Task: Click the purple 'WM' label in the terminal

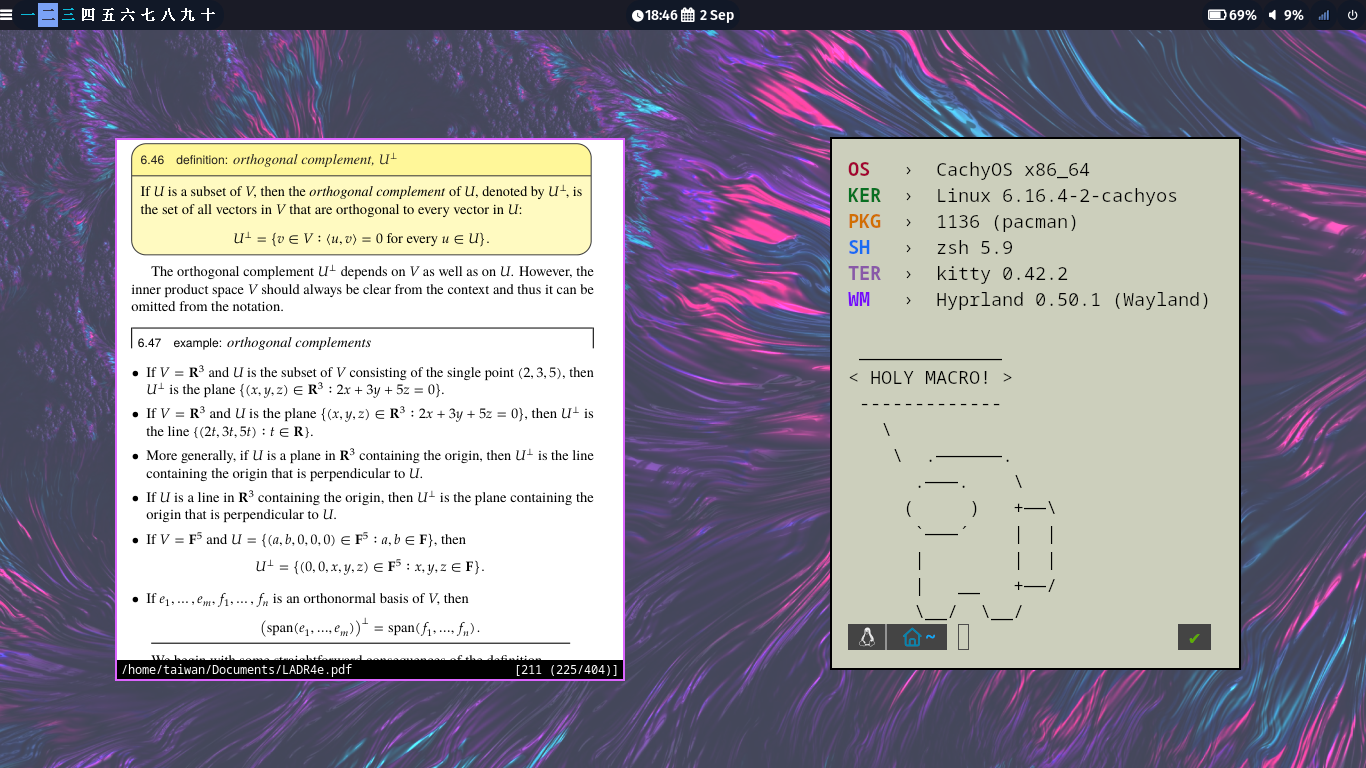Action: click(859, 300)
